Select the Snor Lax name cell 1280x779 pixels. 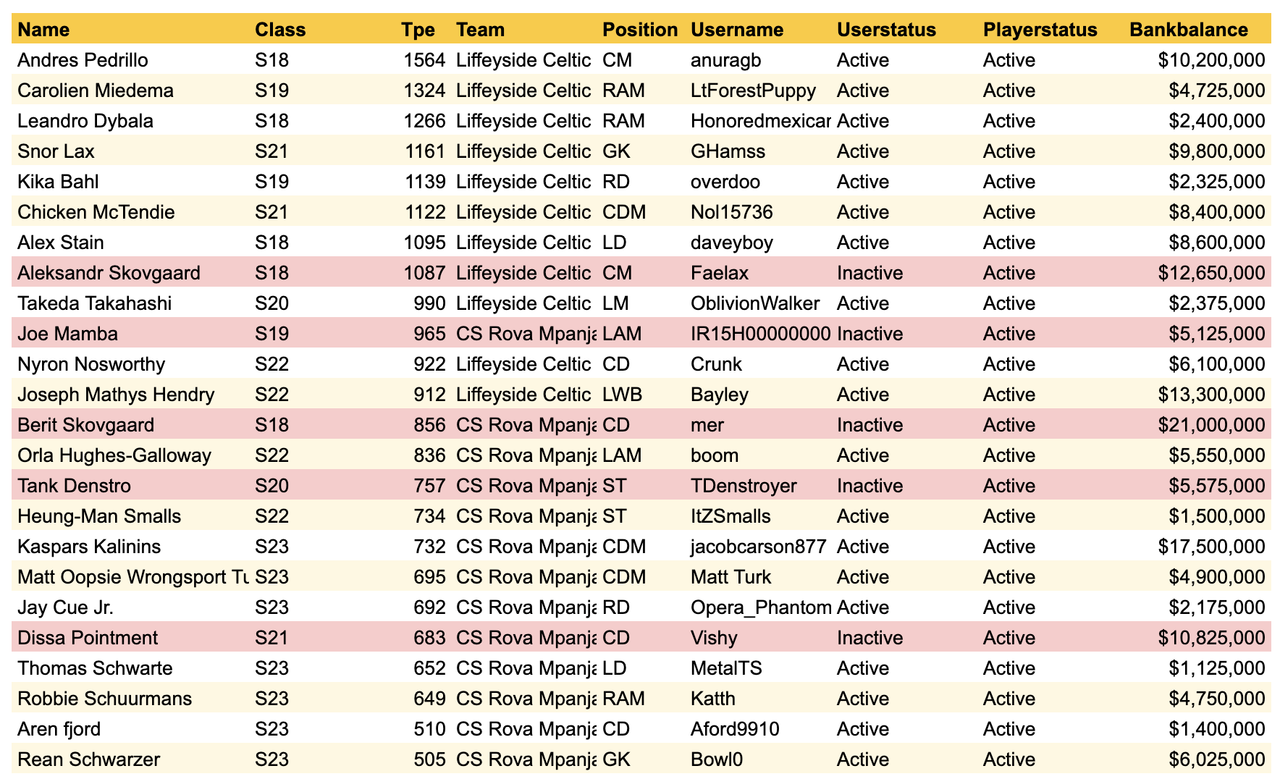56,151
